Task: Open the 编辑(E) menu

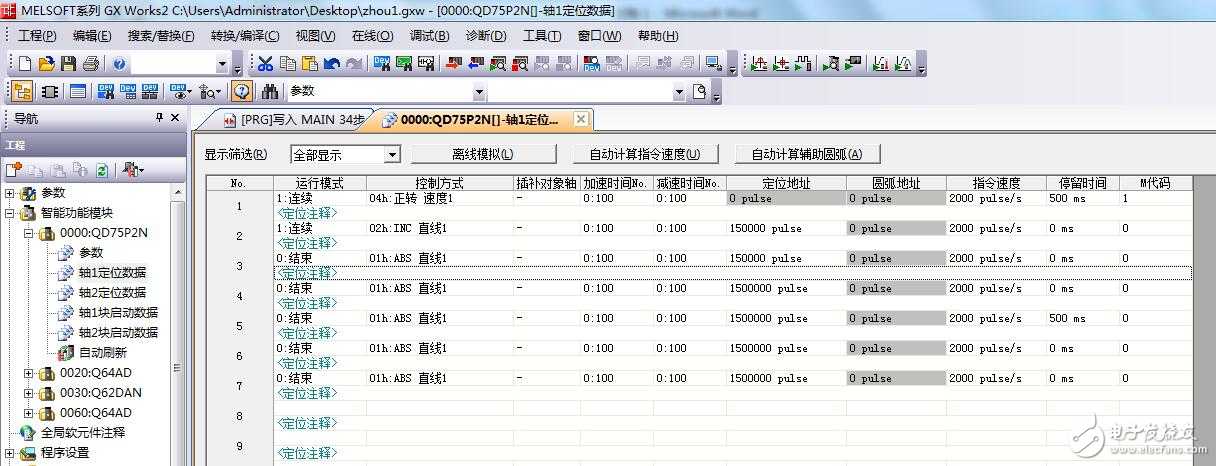Action: [92, 36]
